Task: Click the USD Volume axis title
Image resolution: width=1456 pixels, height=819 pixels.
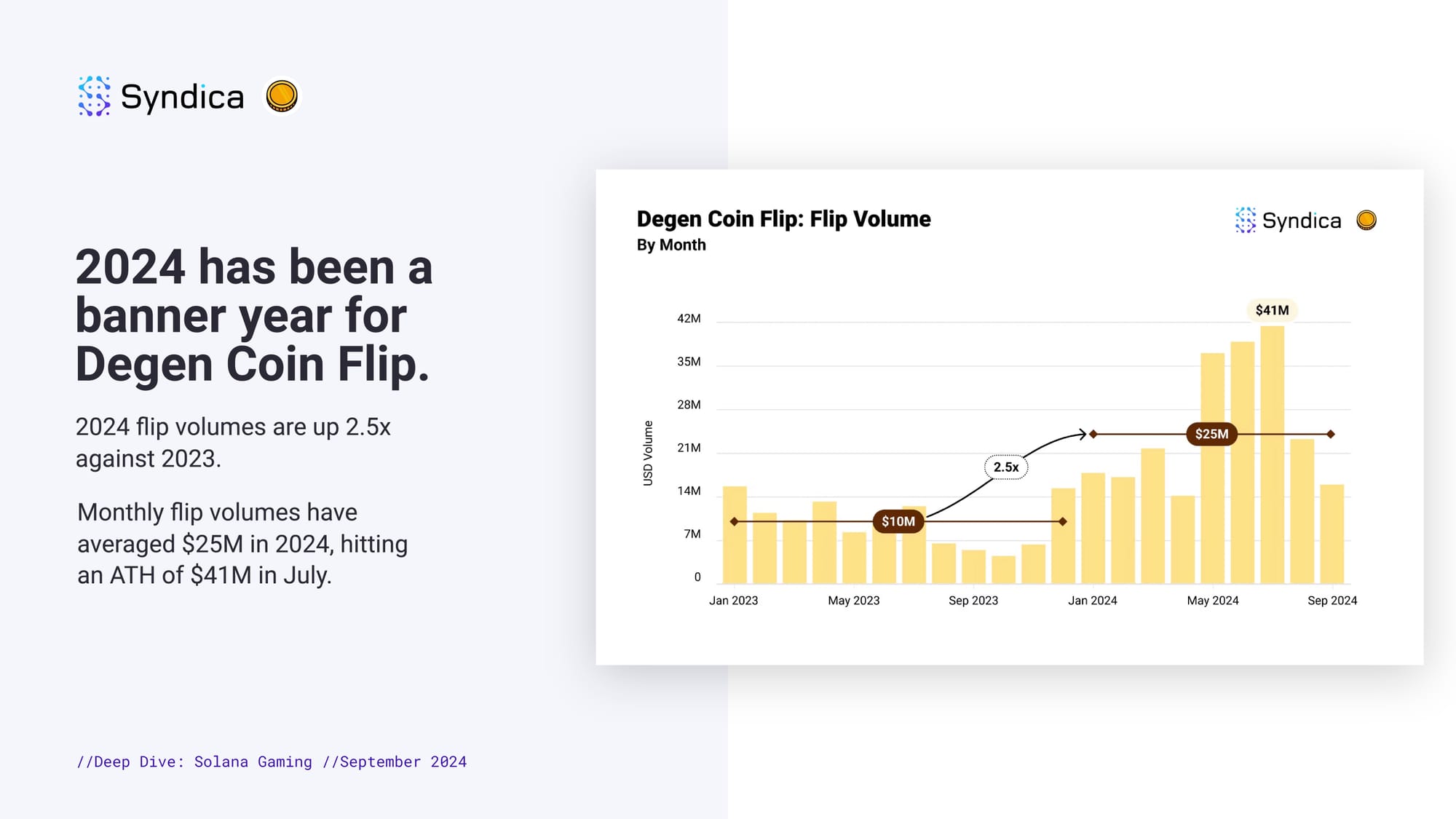Action: click(648, 453)
